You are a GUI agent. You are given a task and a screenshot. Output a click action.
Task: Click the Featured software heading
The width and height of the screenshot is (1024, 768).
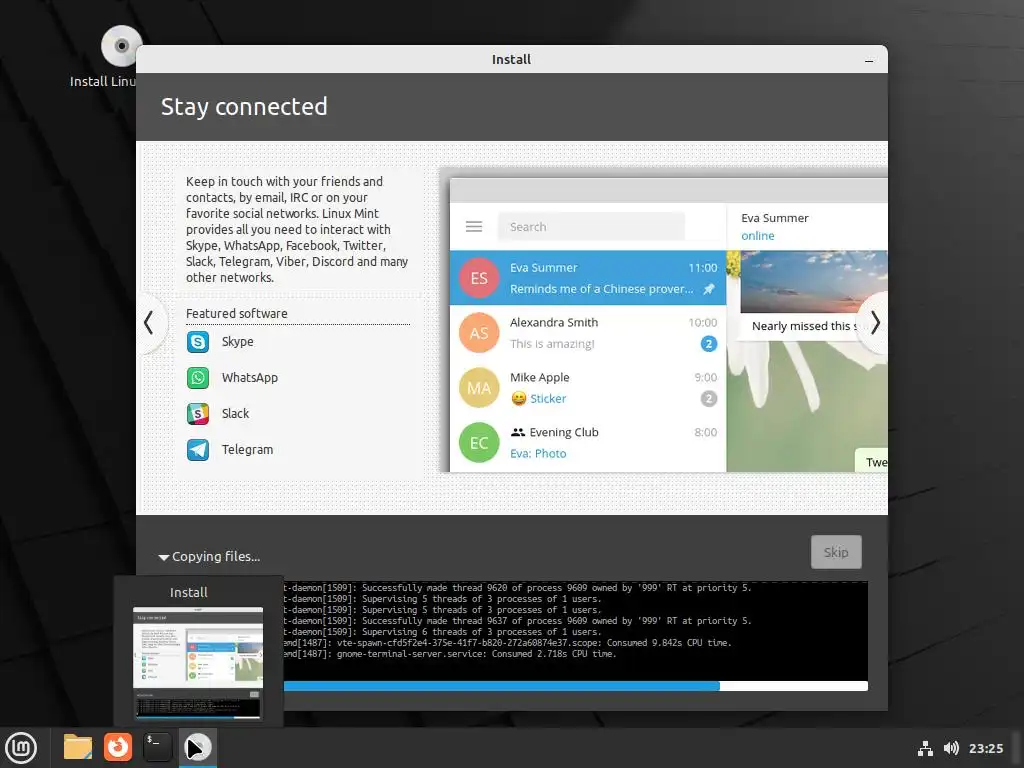tap(236, 313)
